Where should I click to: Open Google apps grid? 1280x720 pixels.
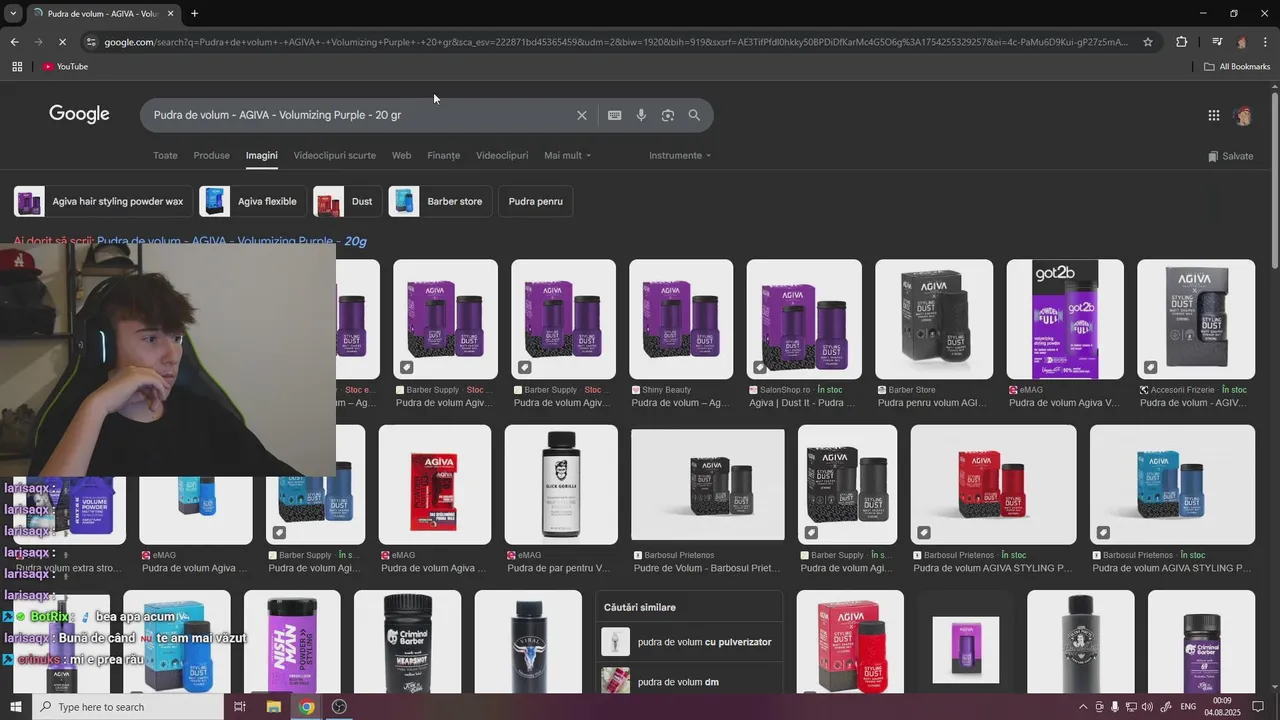(1214, 115)
